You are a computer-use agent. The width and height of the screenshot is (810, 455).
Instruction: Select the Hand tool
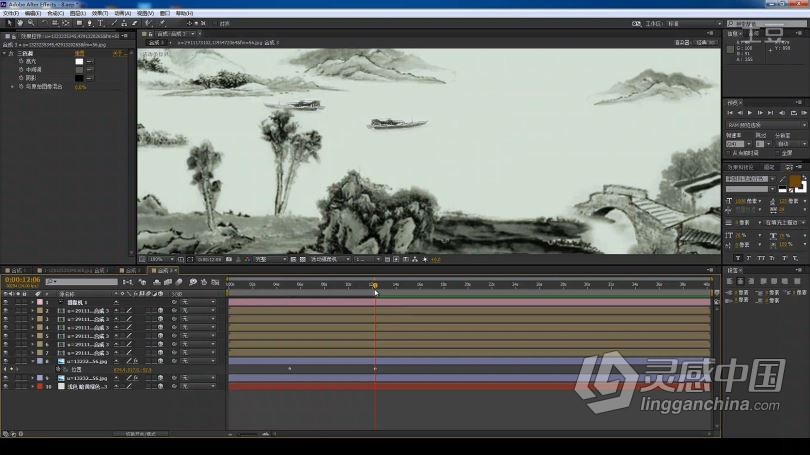(x=20, y=23)
